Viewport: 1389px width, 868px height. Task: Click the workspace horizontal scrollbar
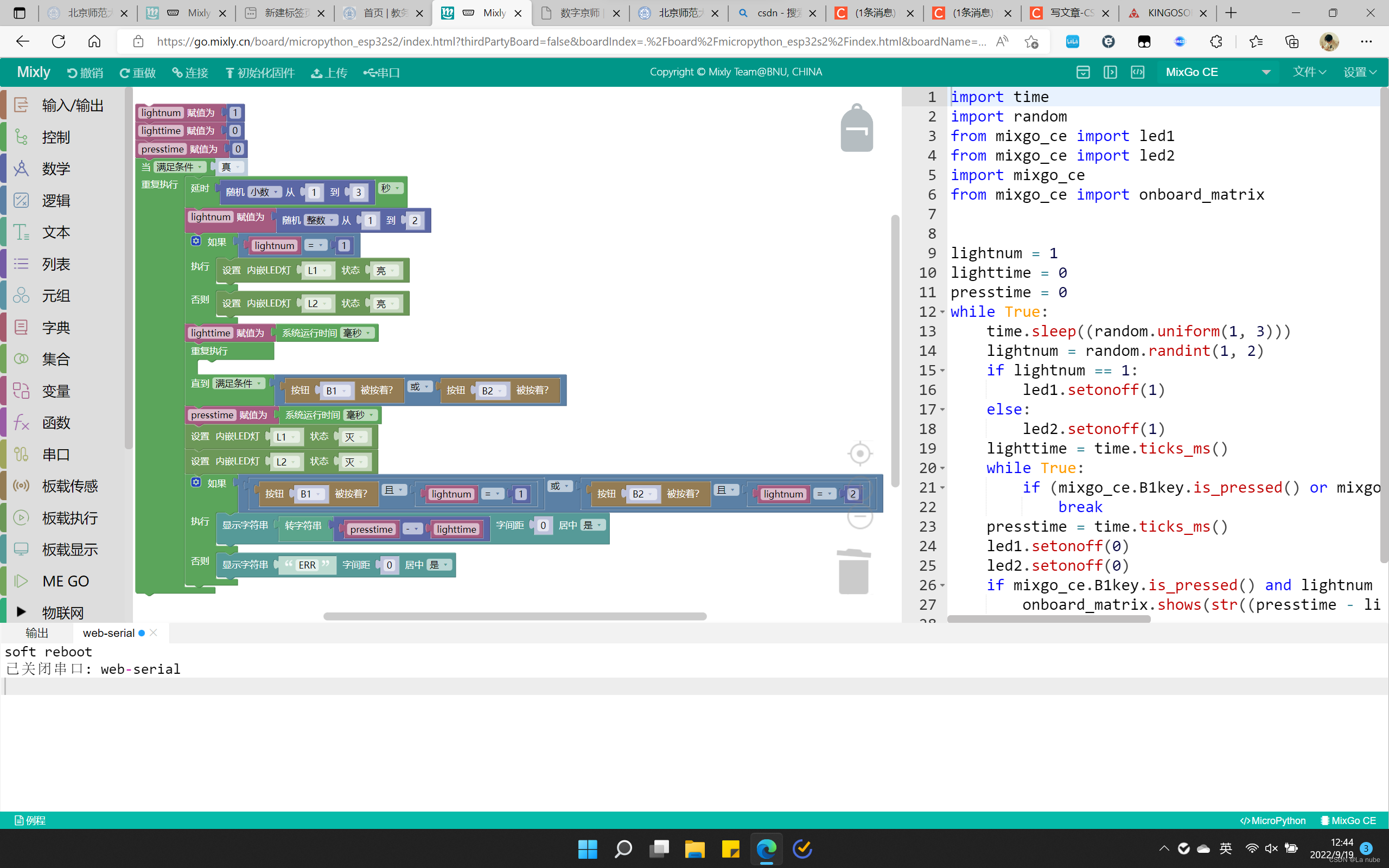tap(514, 616)
